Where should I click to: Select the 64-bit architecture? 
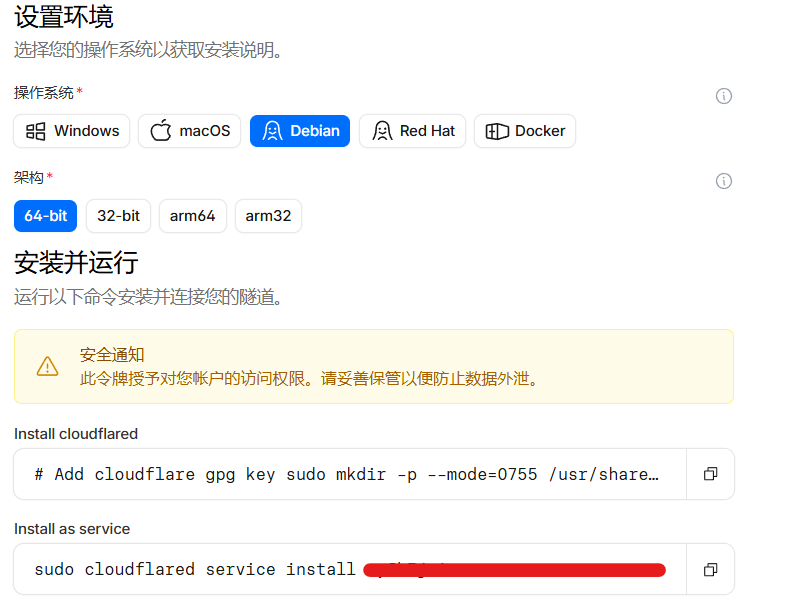(46, 216)
